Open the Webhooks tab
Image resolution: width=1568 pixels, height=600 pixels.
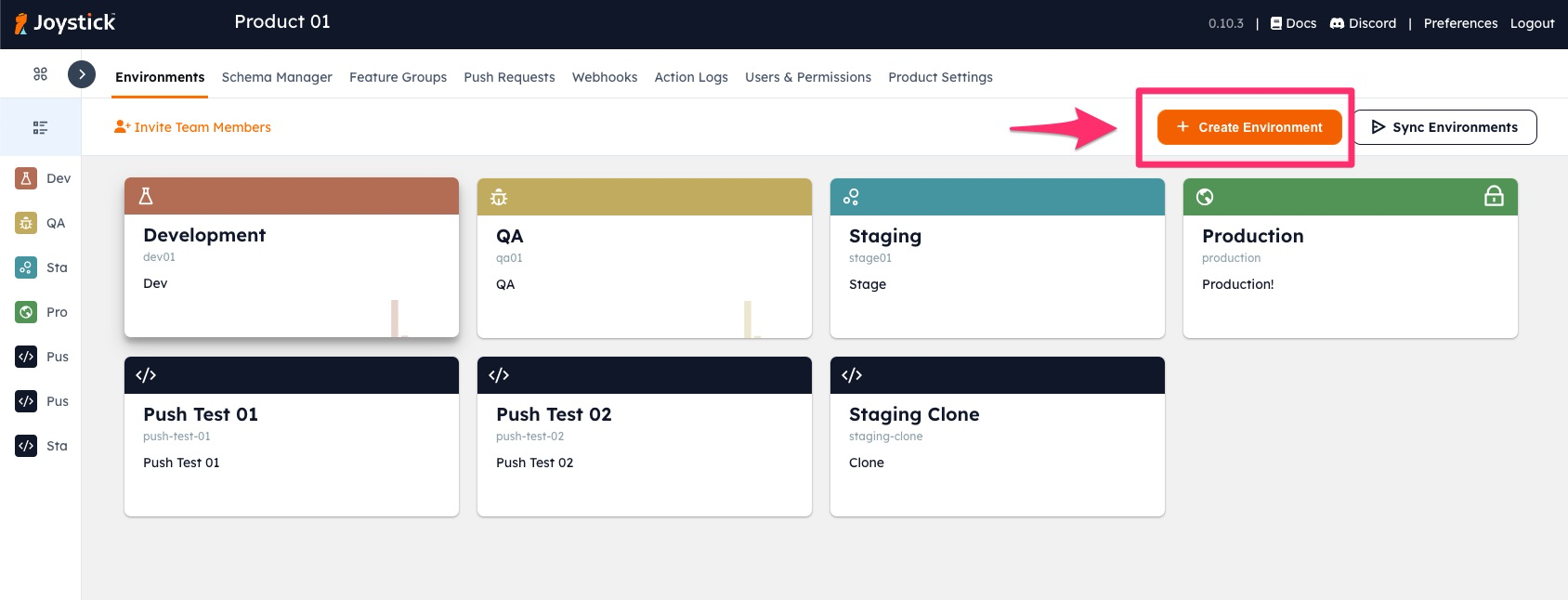(605, 77)
